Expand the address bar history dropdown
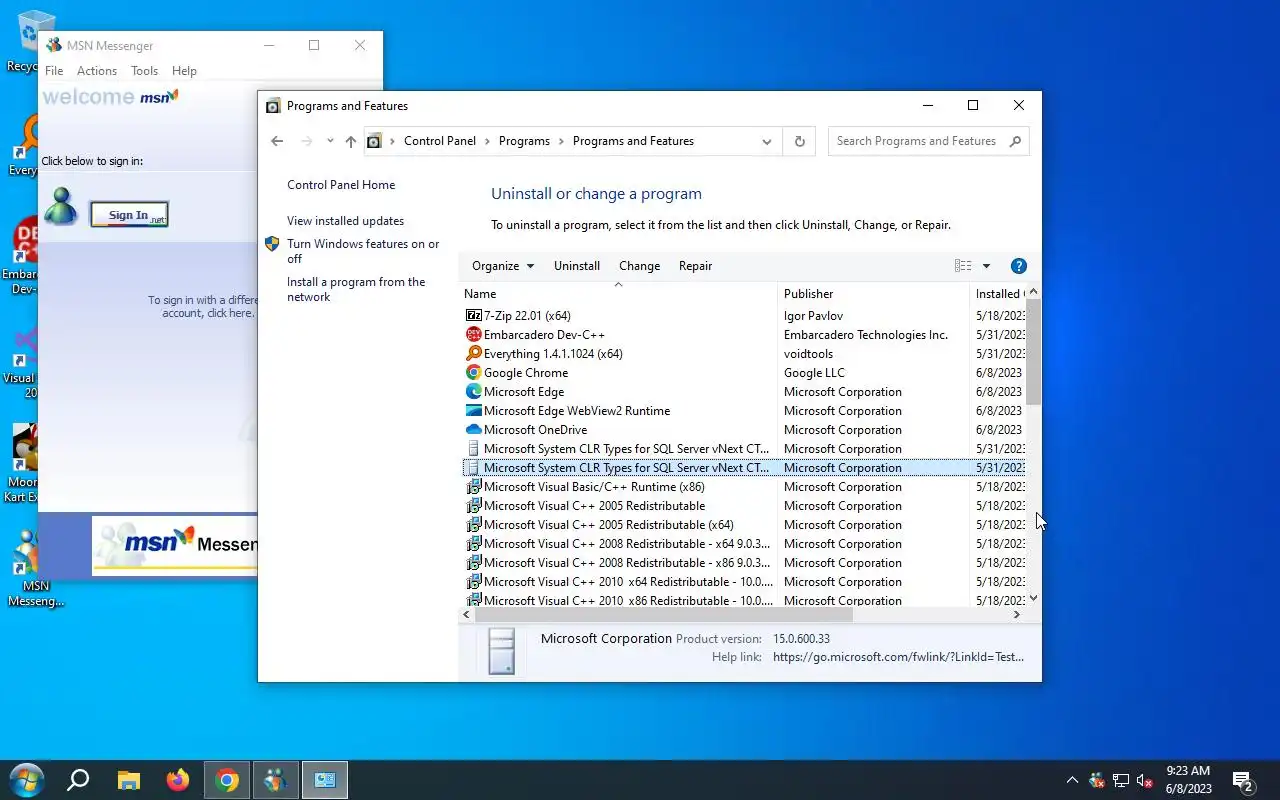Image resolution: width=1280 pixels, height=800 pixels. [767, 141]
